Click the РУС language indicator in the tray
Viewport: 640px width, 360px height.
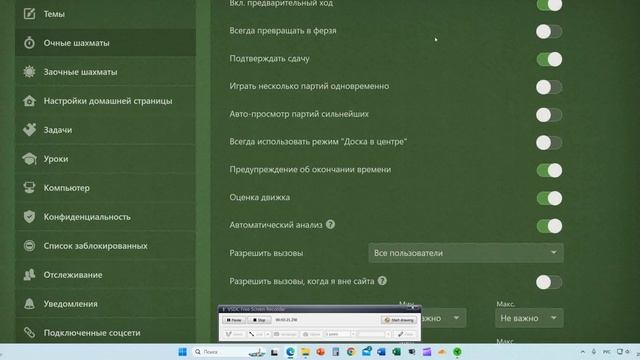(x=607, y=352)
